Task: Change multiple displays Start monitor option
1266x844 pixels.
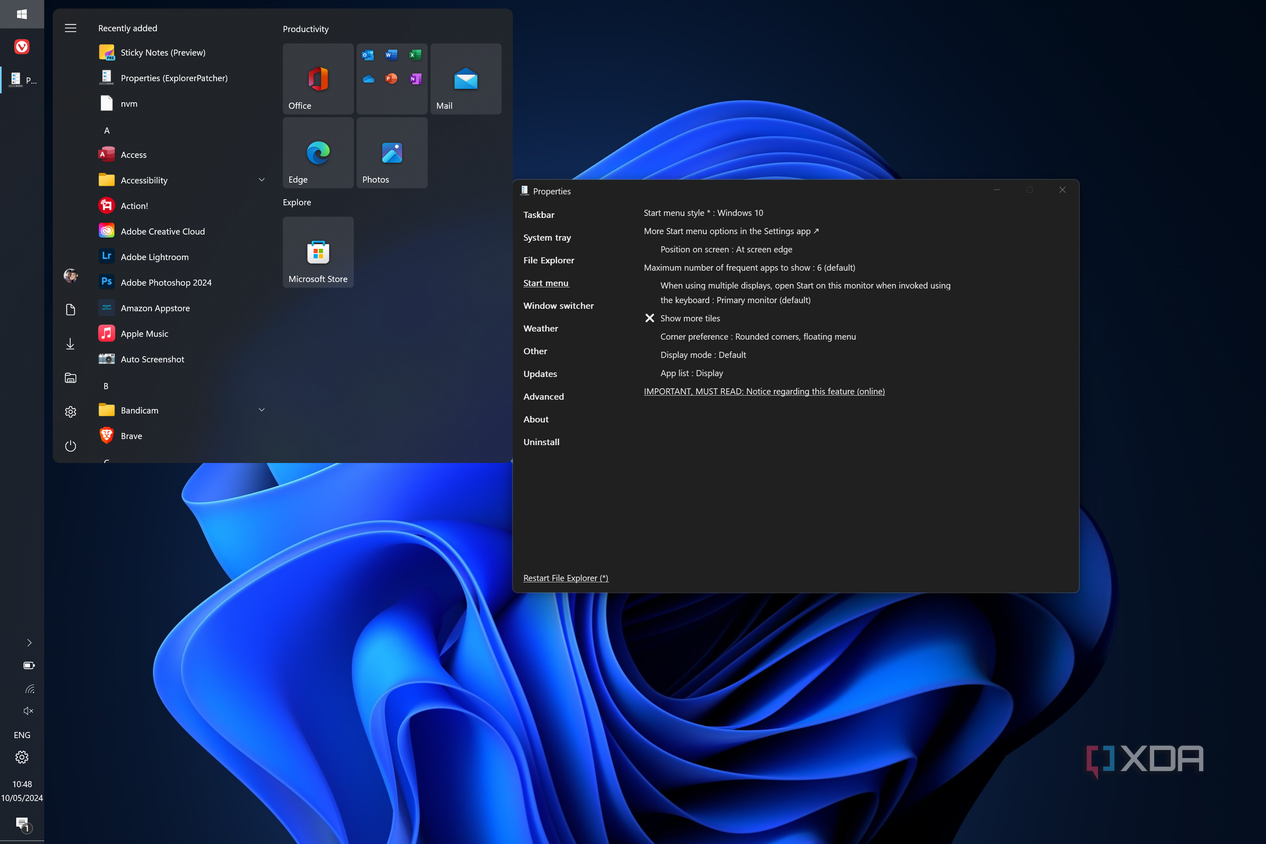Action: pyautogui.click(x=806, y=293)
